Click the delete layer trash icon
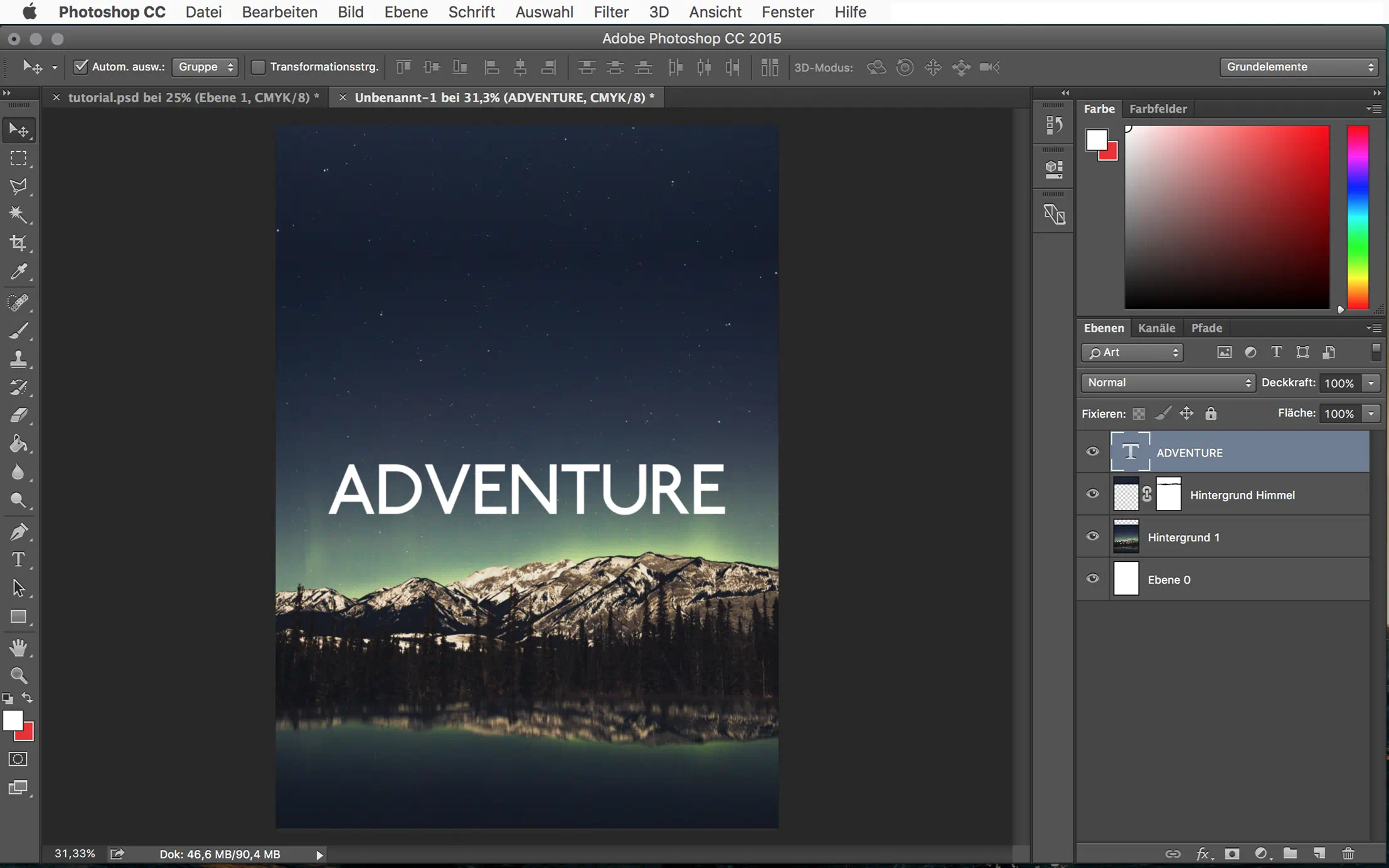 click(x=1348, y=854)
